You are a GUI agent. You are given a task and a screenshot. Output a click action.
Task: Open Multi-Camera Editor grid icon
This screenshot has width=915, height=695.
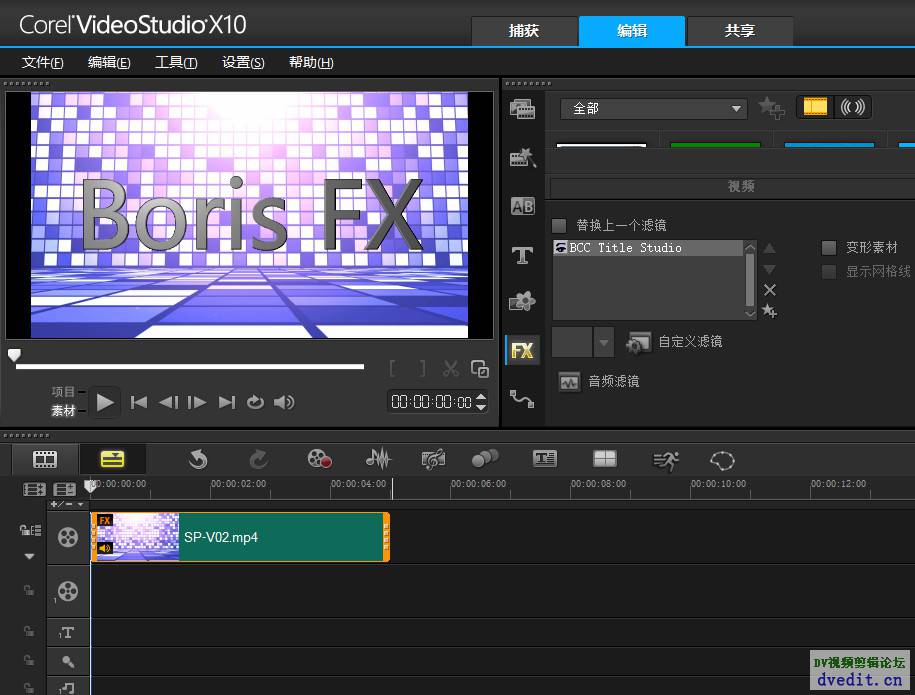[x=605, y=459]
